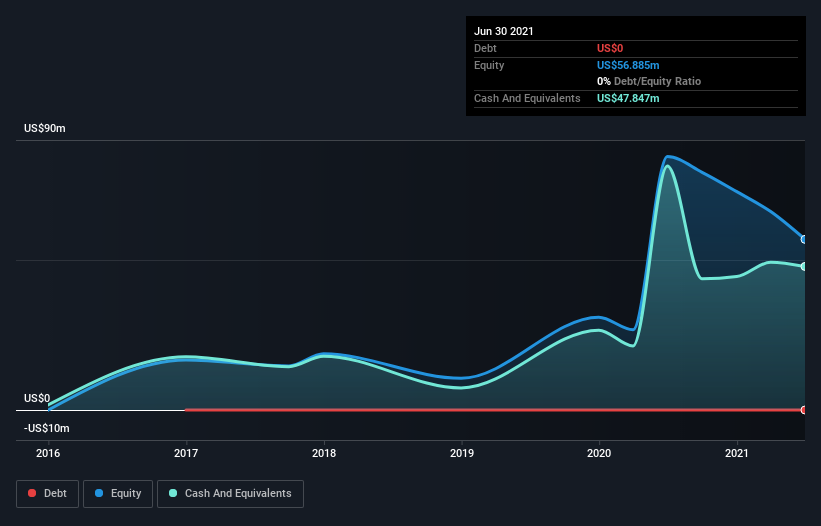Click the Equity row label in tooltip
Image resolution: width=821 pixels, height=526 pixels.
(489, 65)
